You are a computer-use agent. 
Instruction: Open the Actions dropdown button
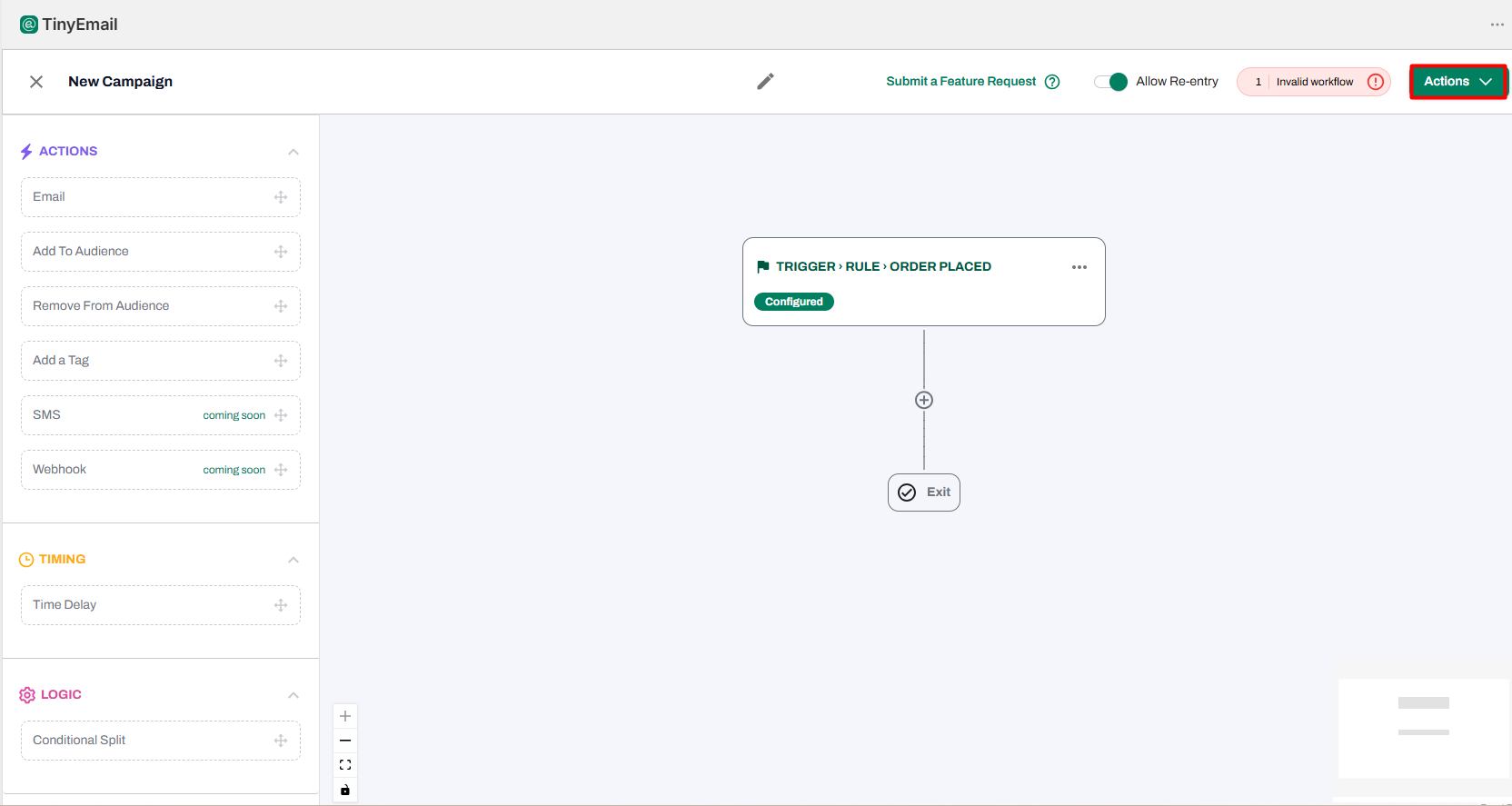(x=1458, y=82)
